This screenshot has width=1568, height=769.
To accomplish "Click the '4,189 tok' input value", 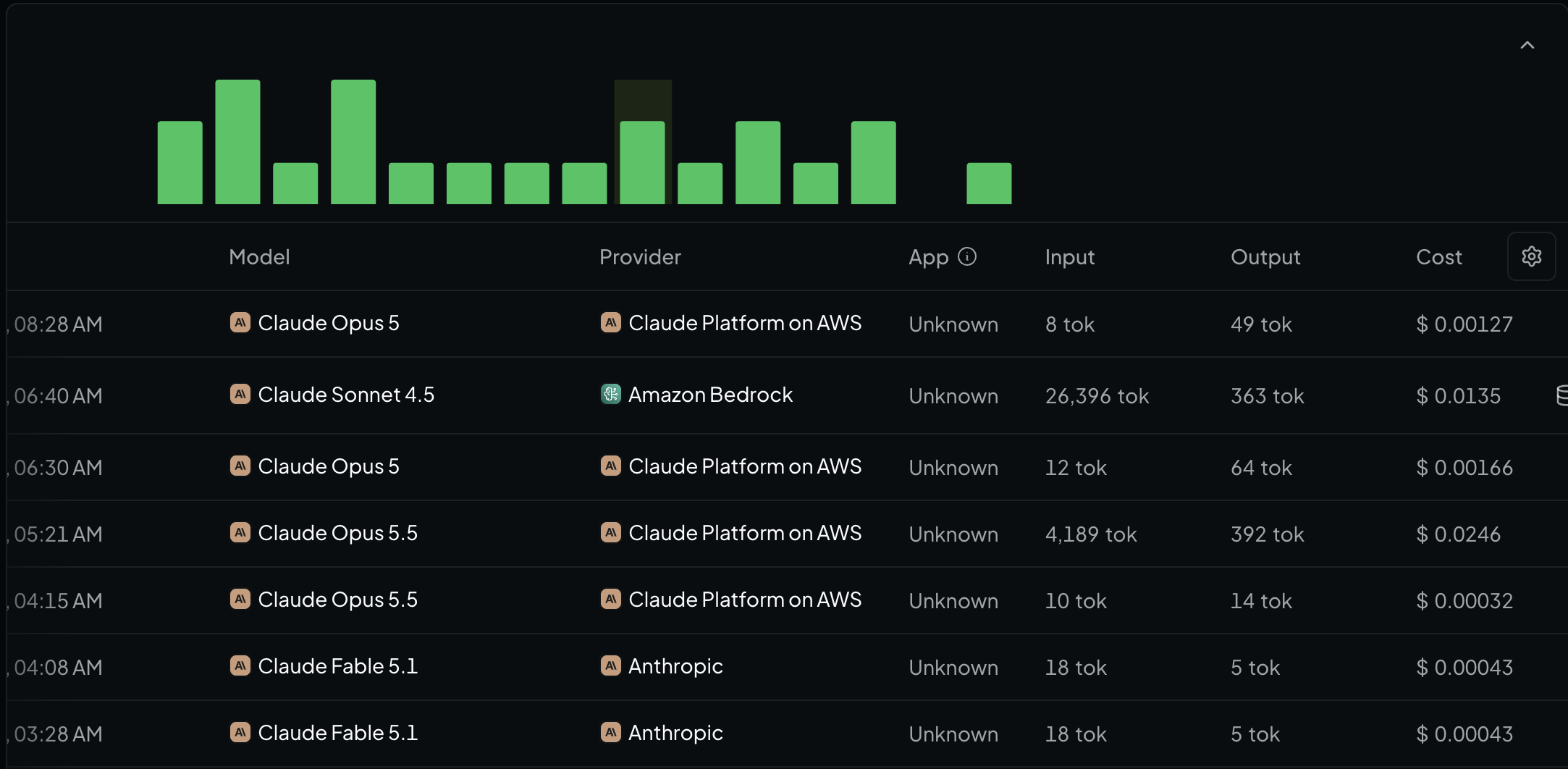I will tap(1091, 534).
